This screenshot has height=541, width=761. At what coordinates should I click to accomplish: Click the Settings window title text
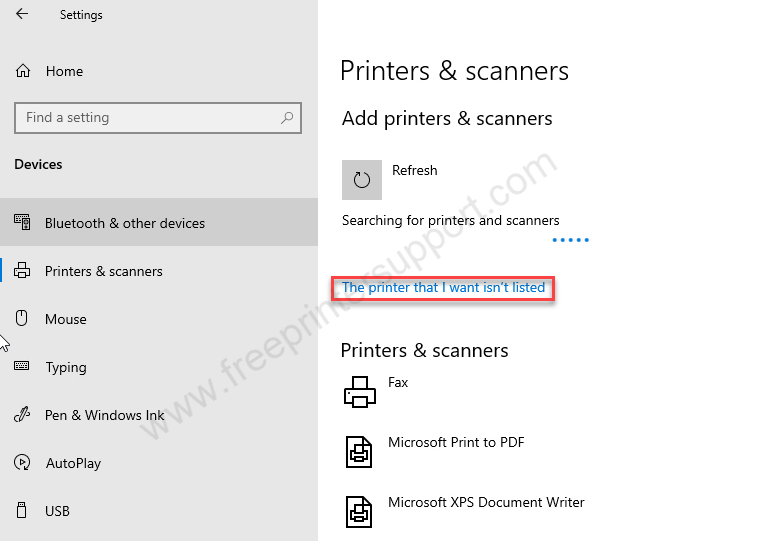tap(81, 15)
